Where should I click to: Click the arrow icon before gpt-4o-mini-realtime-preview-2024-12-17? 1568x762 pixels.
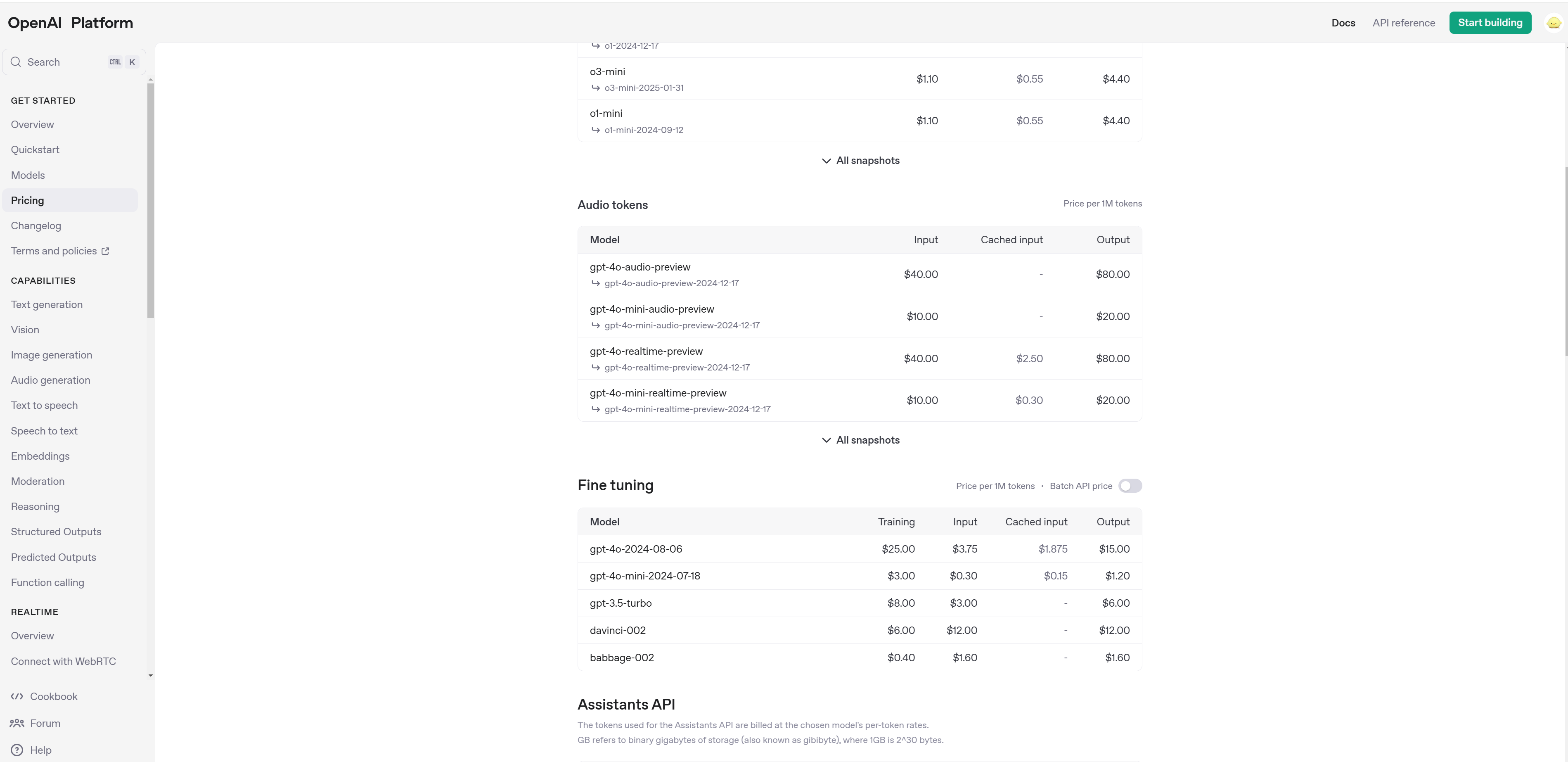pos(596,409)
